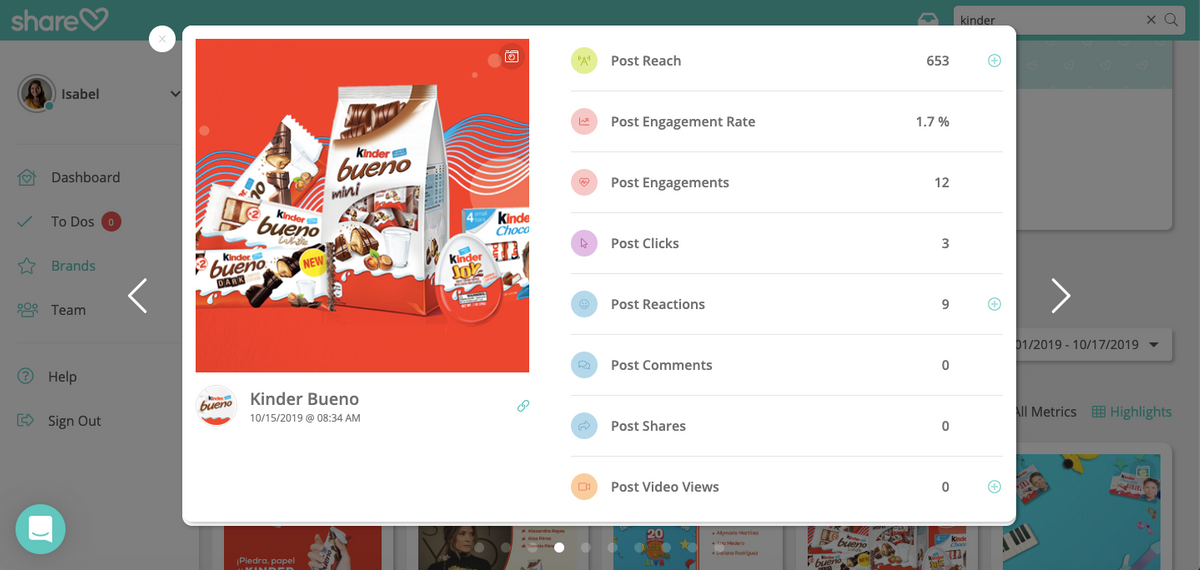Click the search magnifier icon
The width and height of the screenshot is (1200, 570).
1171,20
